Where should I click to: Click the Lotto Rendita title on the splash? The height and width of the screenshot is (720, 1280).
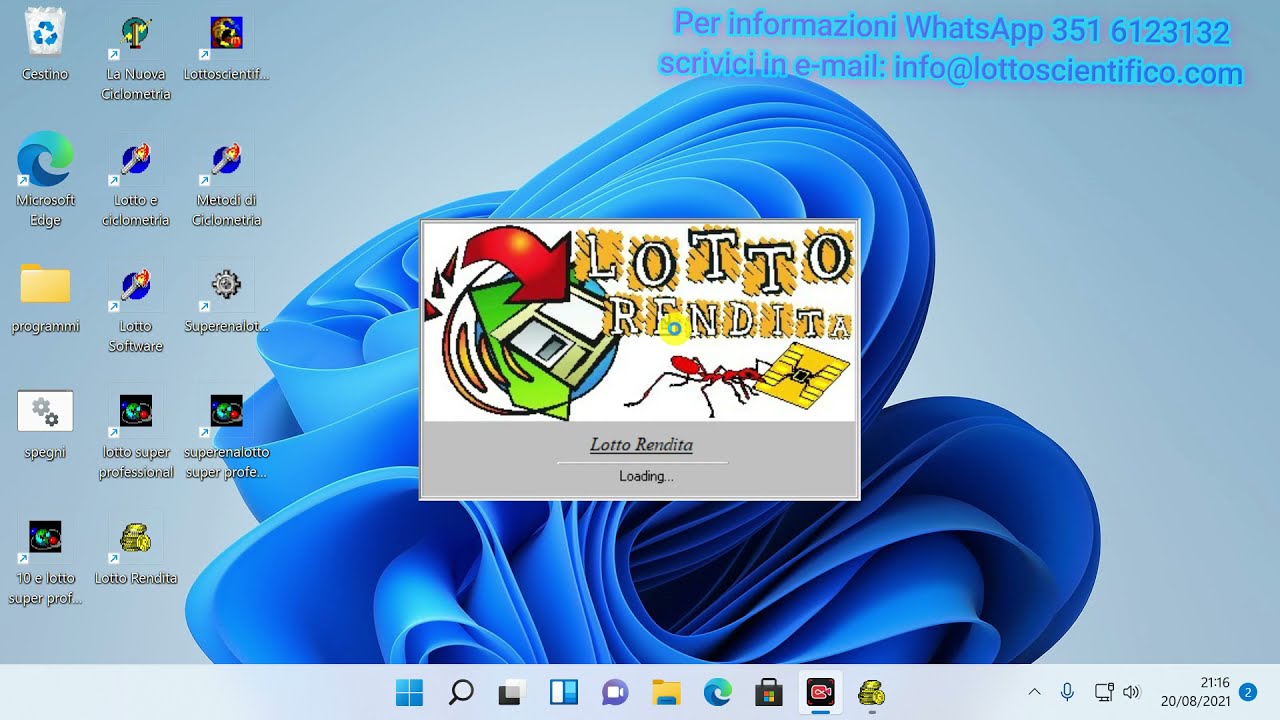point(641,445)
